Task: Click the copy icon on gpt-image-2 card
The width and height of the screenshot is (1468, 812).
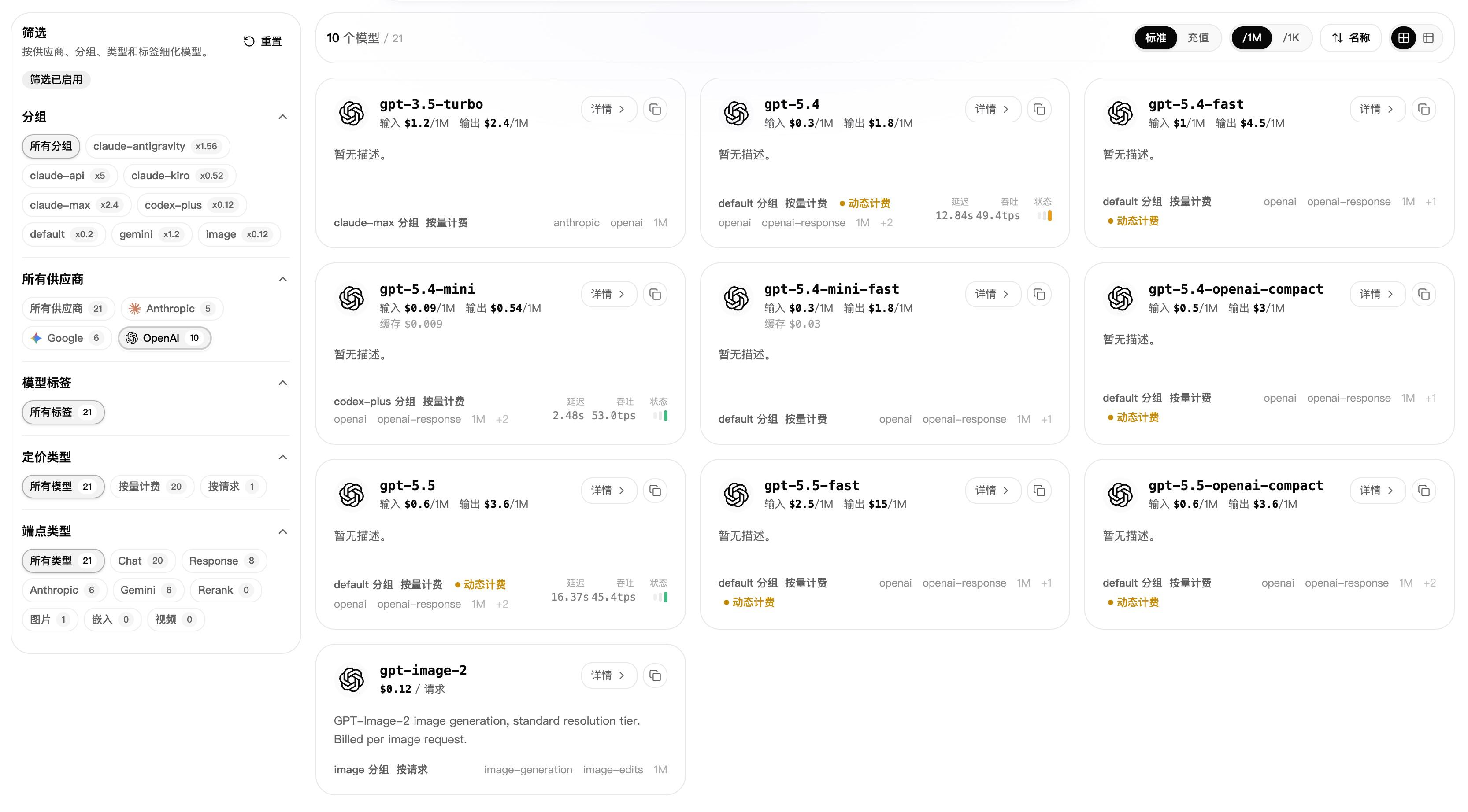Action: pos(655,675)
